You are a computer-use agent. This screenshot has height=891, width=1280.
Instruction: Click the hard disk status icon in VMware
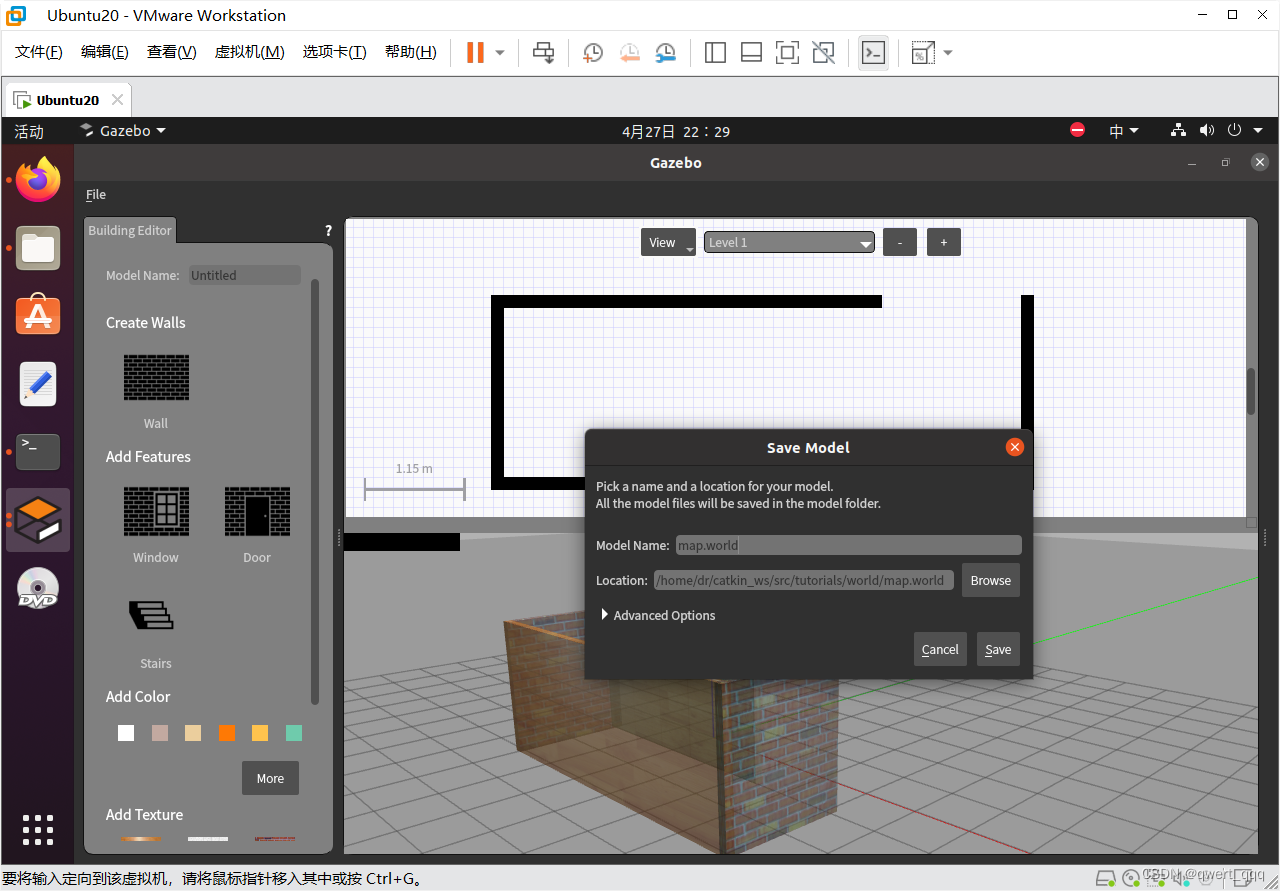tap(1107, 878)
